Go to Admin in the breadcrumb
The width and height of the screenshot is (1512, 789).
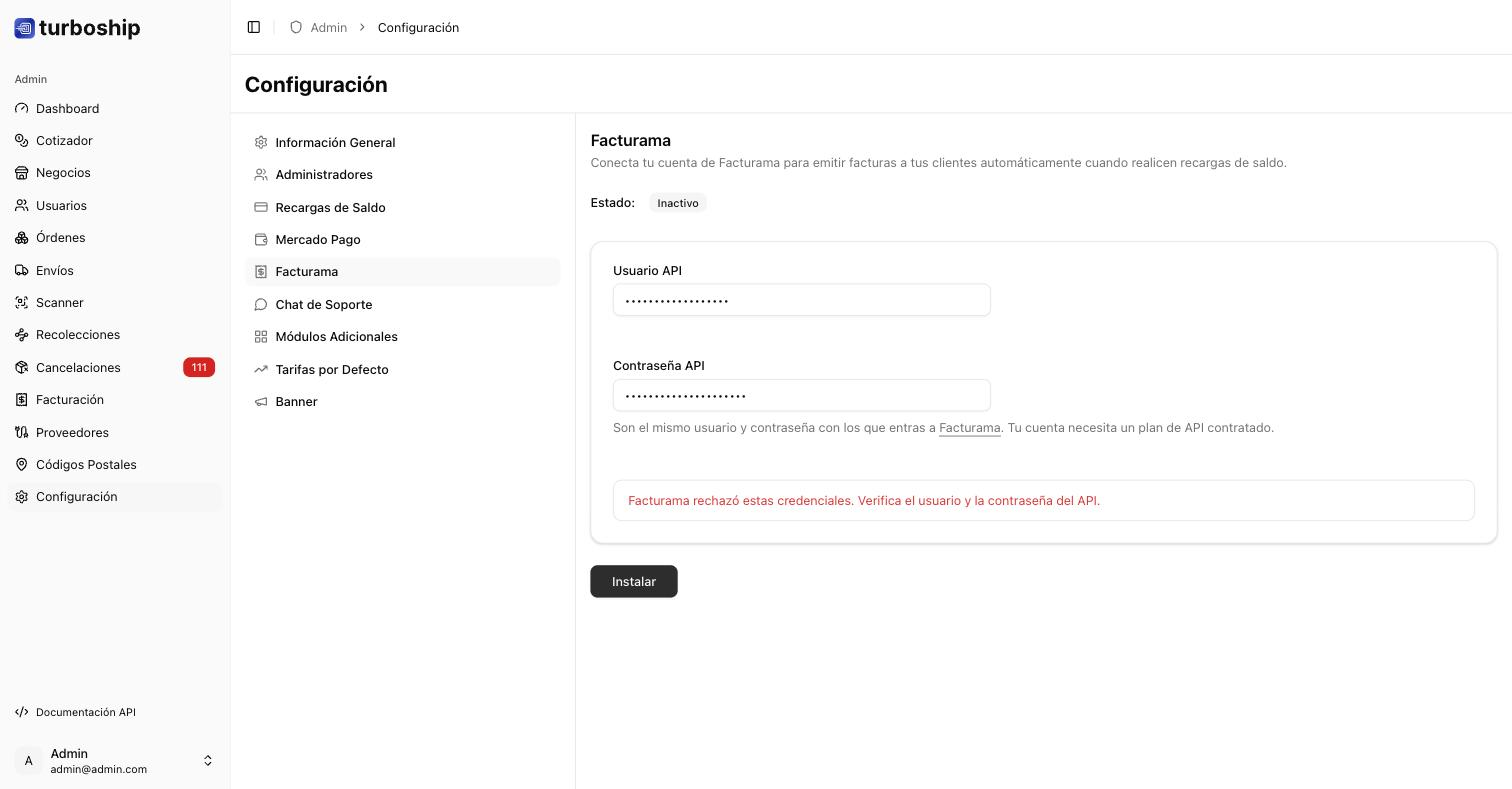(x=328, y=27)
